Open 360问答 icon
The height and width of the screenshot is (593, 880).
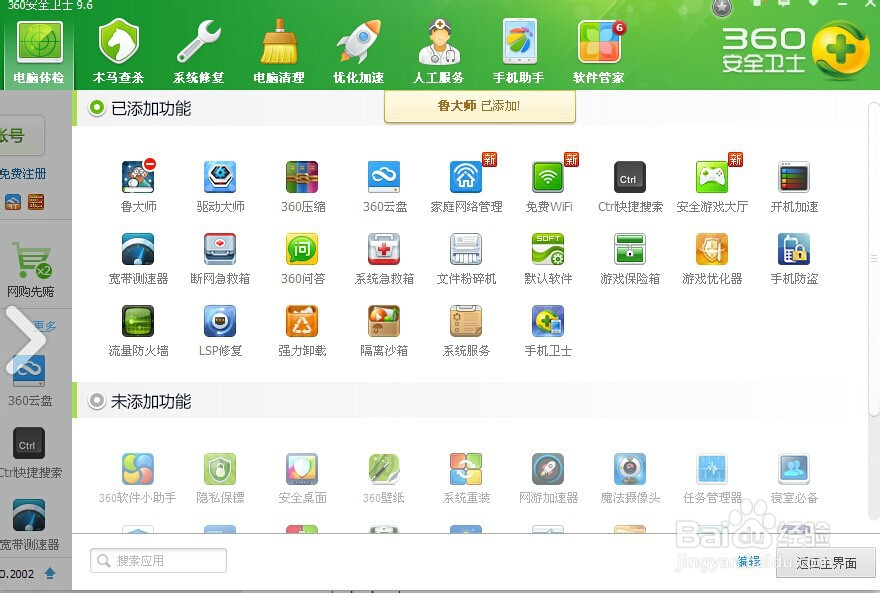tap(302, 249)
